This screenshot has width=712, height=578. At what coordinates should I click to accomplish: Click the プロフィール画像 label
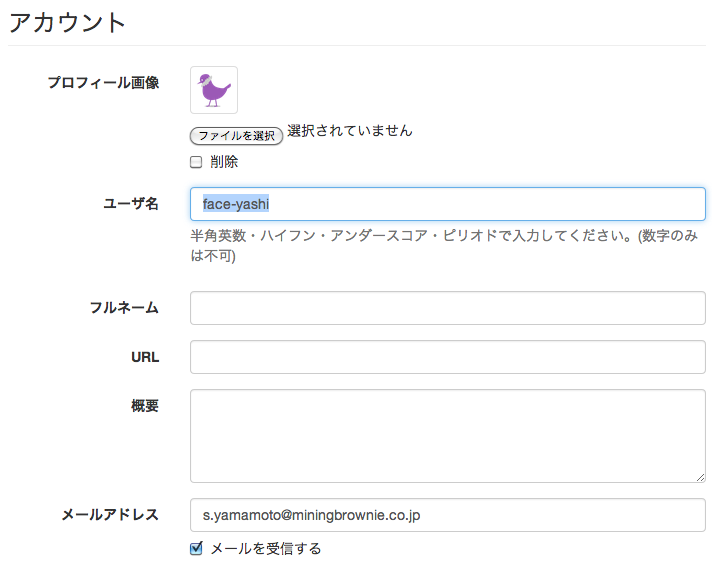tap(103, 83)
